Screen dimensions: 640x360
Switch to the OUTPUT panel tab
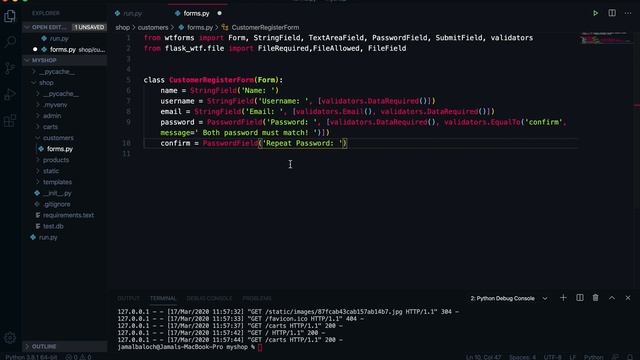[x=128, y=298]
